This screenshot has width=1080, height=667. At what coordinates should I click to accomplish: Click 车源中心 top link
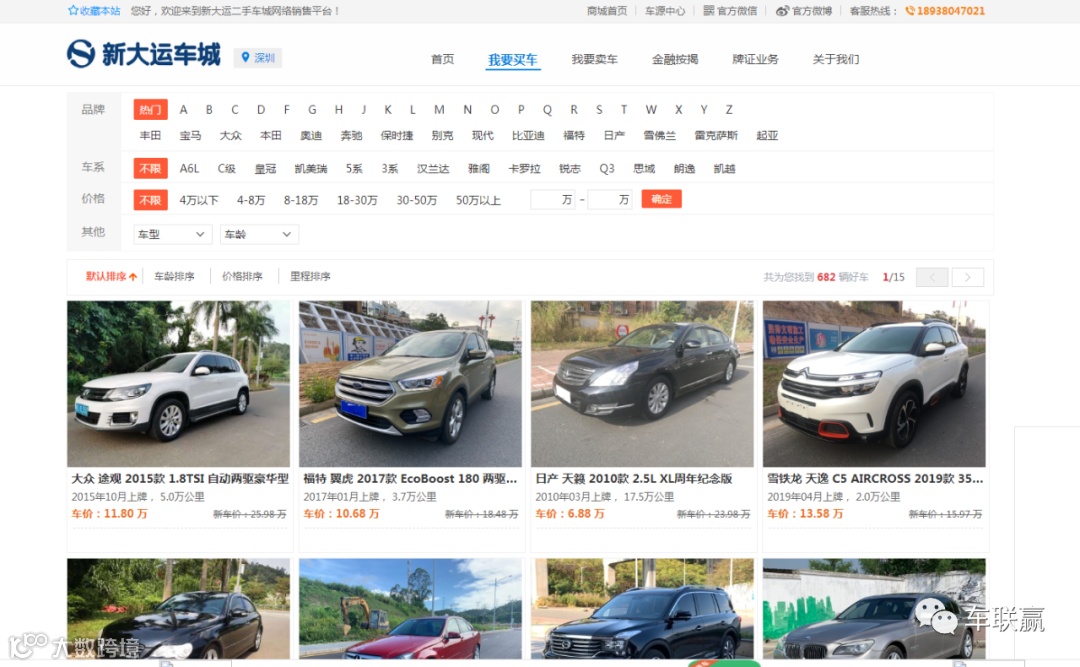[665, 10]
